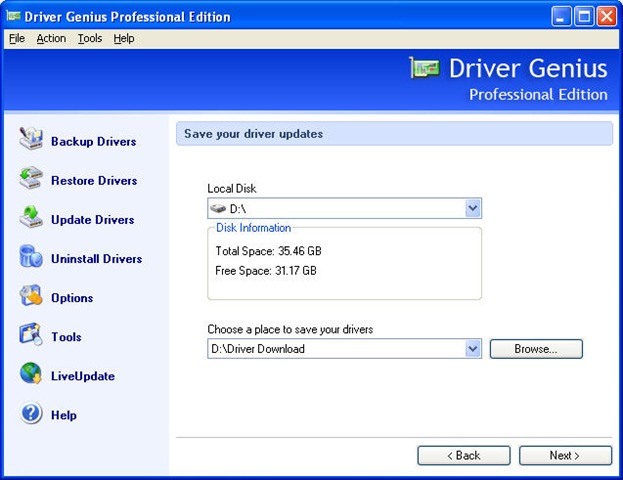The height and width of the screenshot is (480, 623).
Task: Click the Restore Drivers icon
Action: (x=31, y=178)
